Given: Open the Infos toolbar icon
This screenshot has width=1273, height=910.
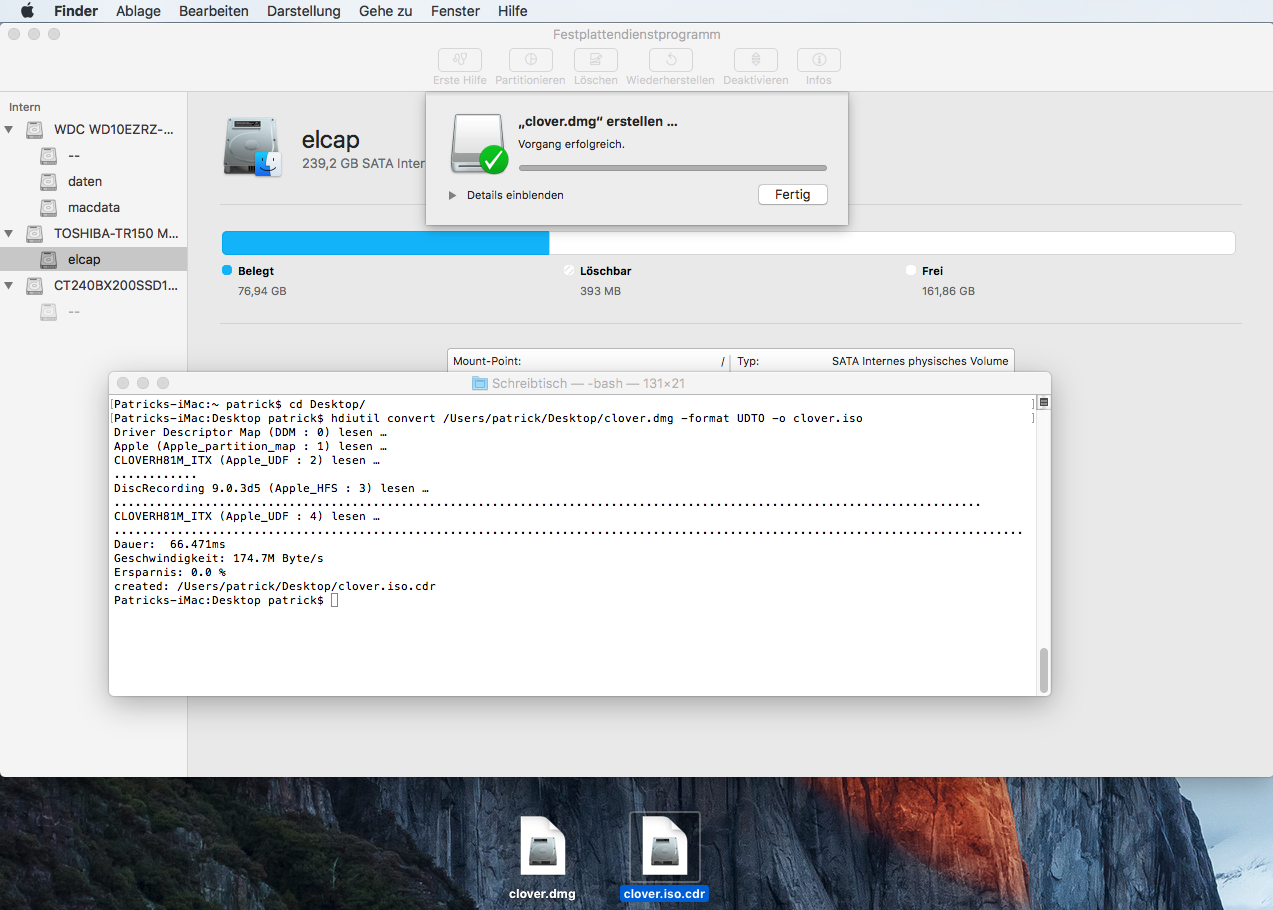Looking at the screenshot, I should click(x=818, y=60).
